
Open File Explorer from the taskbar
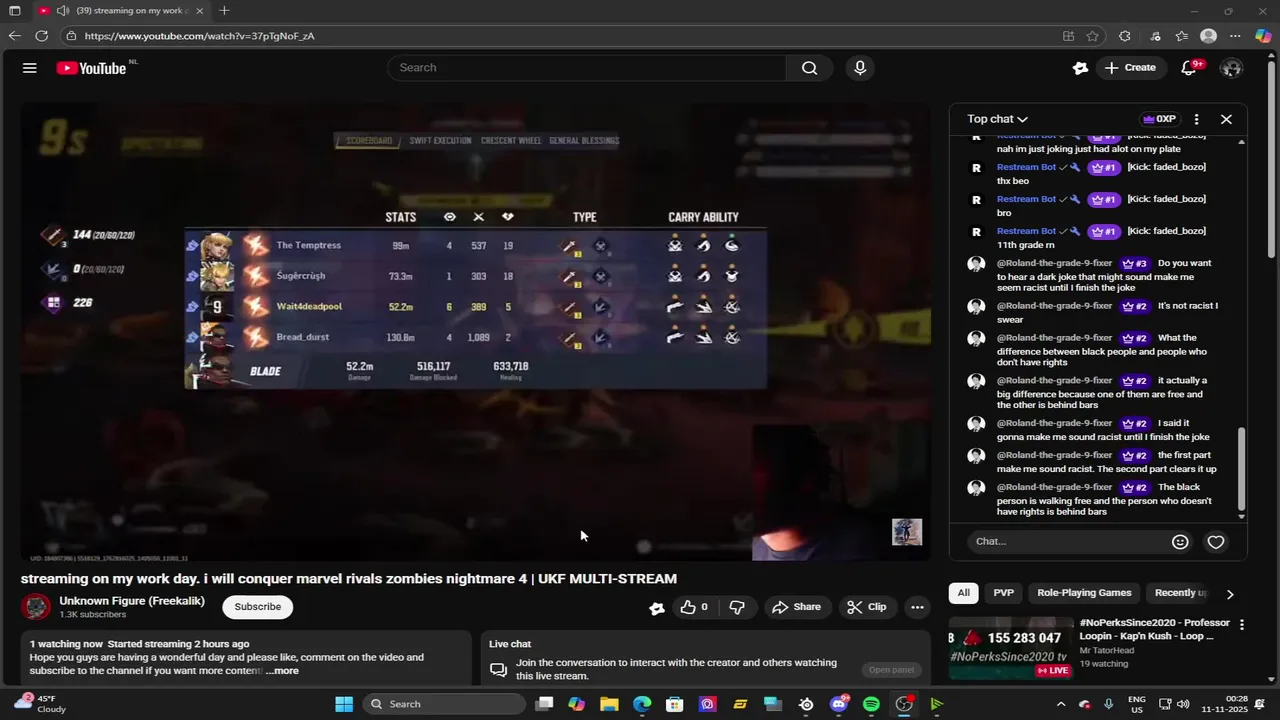[x=609, y=704]
